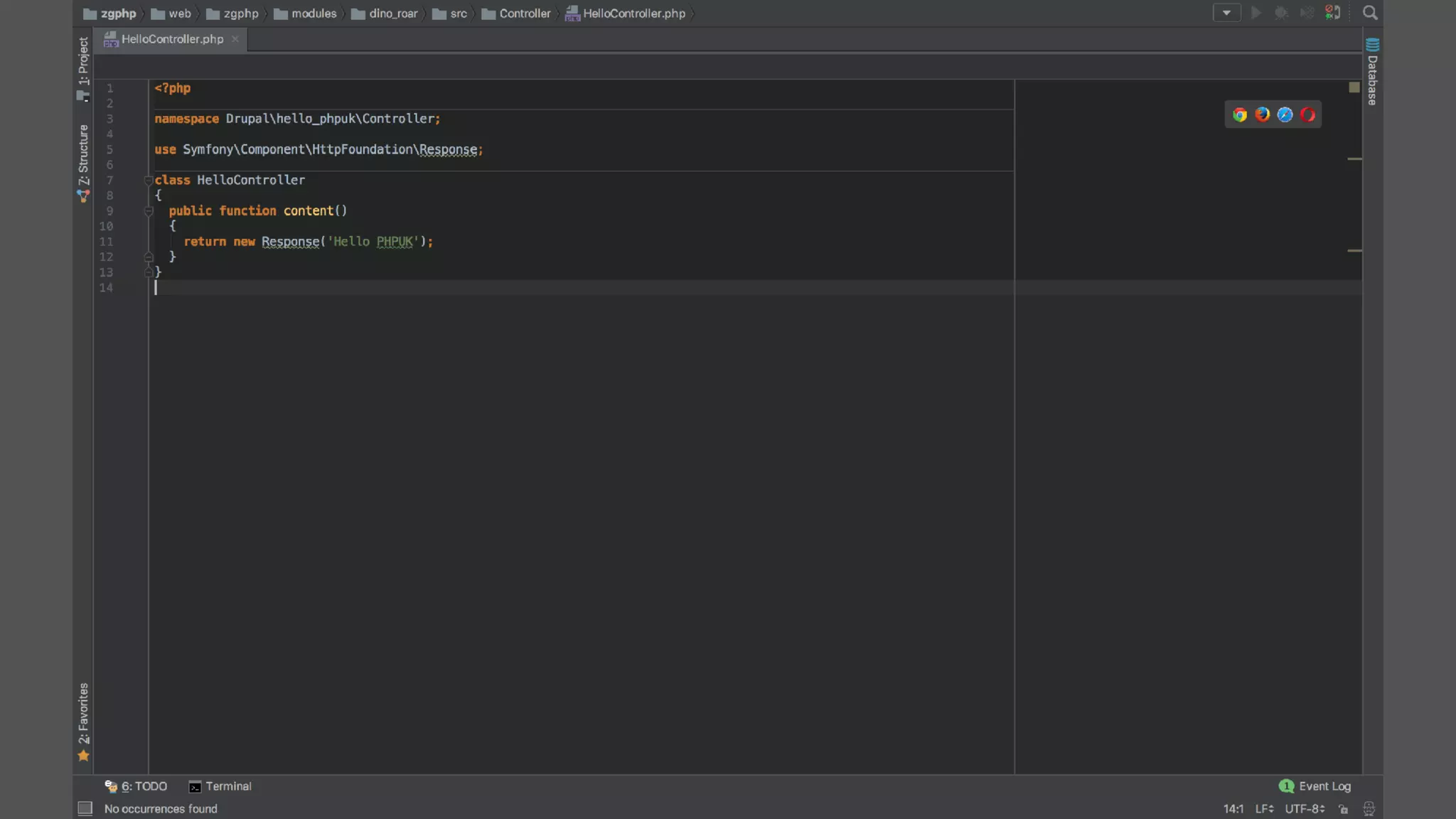
Task: Click the debug bug icon
Action: click(x=1281, y=13)
